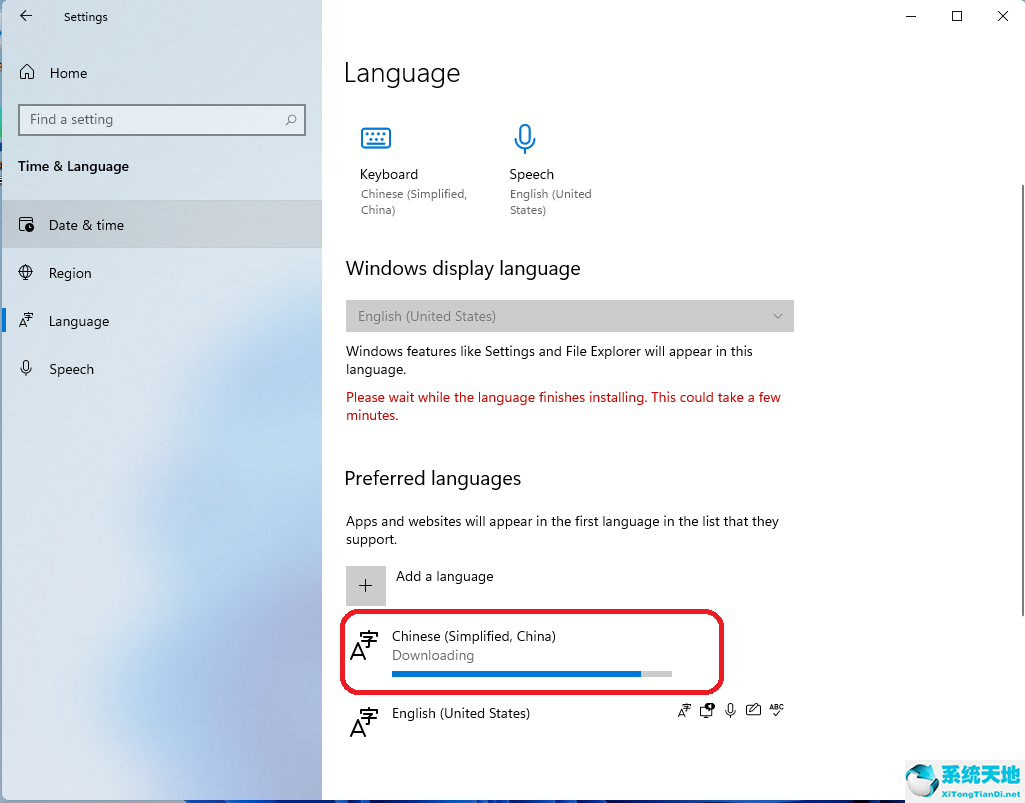This screenshot has height=803, width=1025.
Task: Click the Windows display language heading
Action: pyautogui.click(x=463, y=268)
